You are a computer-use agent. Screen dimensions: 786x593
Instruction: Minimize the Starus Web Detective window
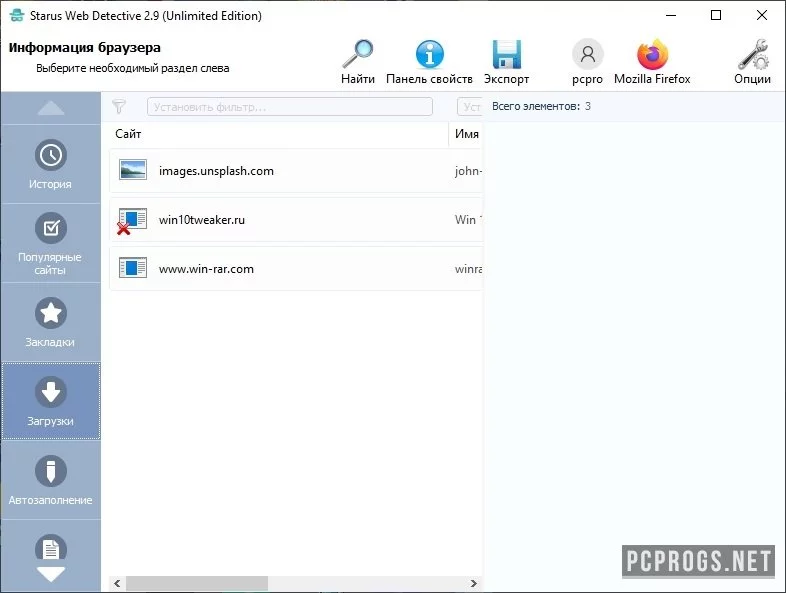671,15
